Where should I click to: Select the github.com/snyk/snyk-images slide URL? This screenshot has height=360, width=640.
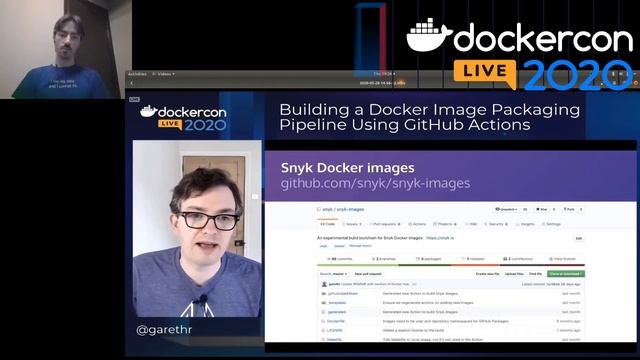tap(376, 183)
